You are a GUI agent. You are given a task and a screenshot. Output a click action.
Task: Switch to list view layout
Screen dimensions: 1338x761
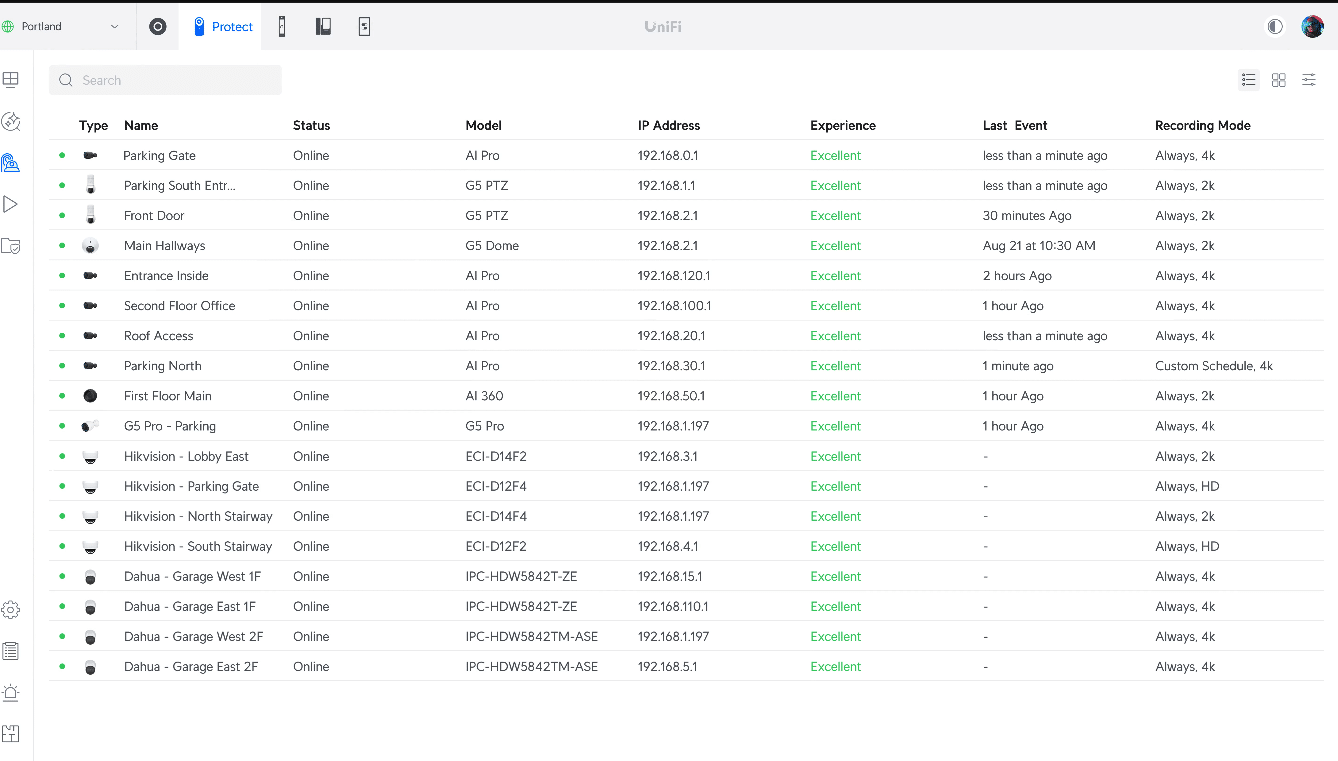[1248, 80]
